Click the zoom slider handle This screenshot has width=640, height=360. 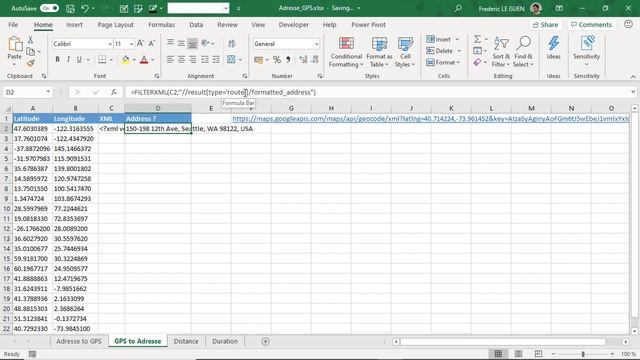click(583, 354)
